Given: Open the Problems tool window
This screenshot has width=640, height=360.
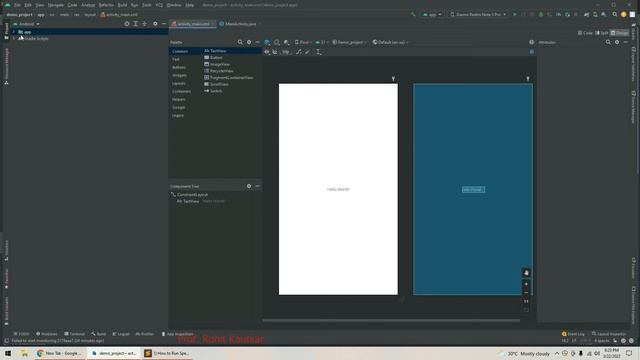Looking at the screenshot, I should click(x=47, y=334).
